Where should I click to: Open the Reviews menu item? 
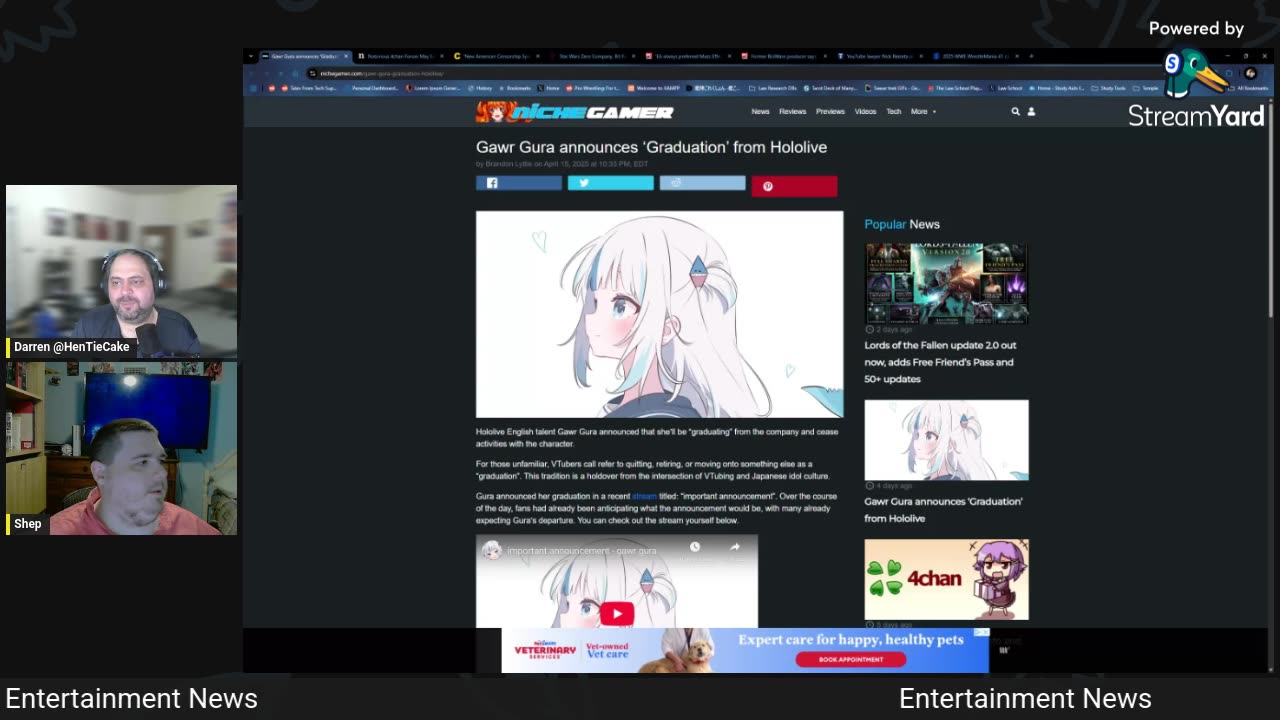coord(792,112)
